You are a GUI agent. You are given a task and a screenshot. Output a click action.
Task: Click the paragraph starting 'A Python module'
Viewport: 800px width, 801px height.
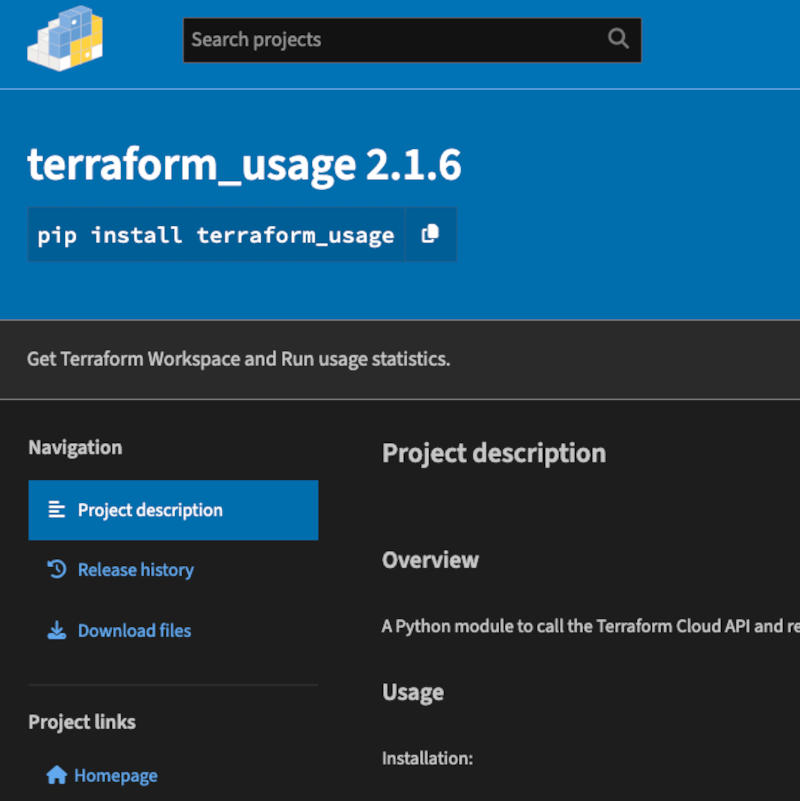[x=591, y=626]
